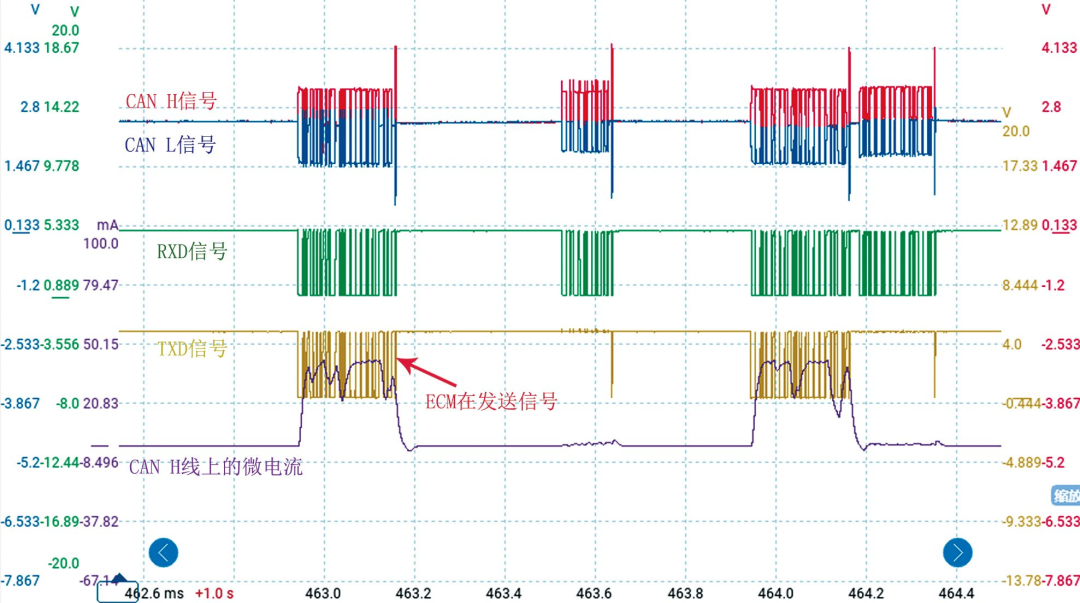Image resolution: width=1080 pixels, height=603 pixels.
Task: Click the purple 20.83 current scale value
Action: 101,403
